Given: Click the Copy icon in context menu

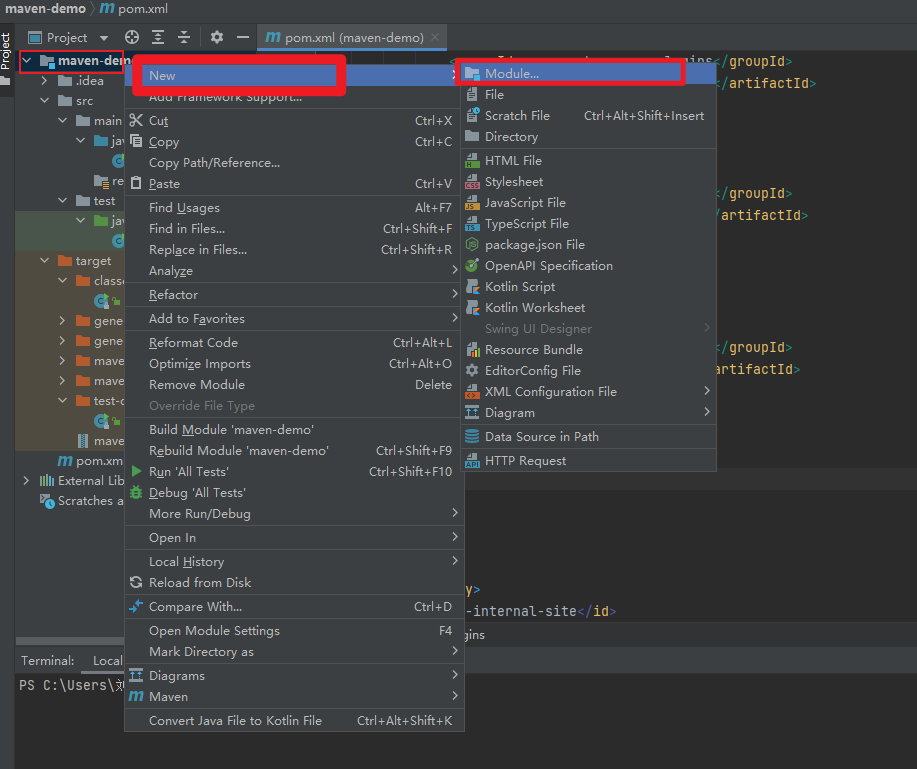Looking at the screenshot, I should click(136, 142).
